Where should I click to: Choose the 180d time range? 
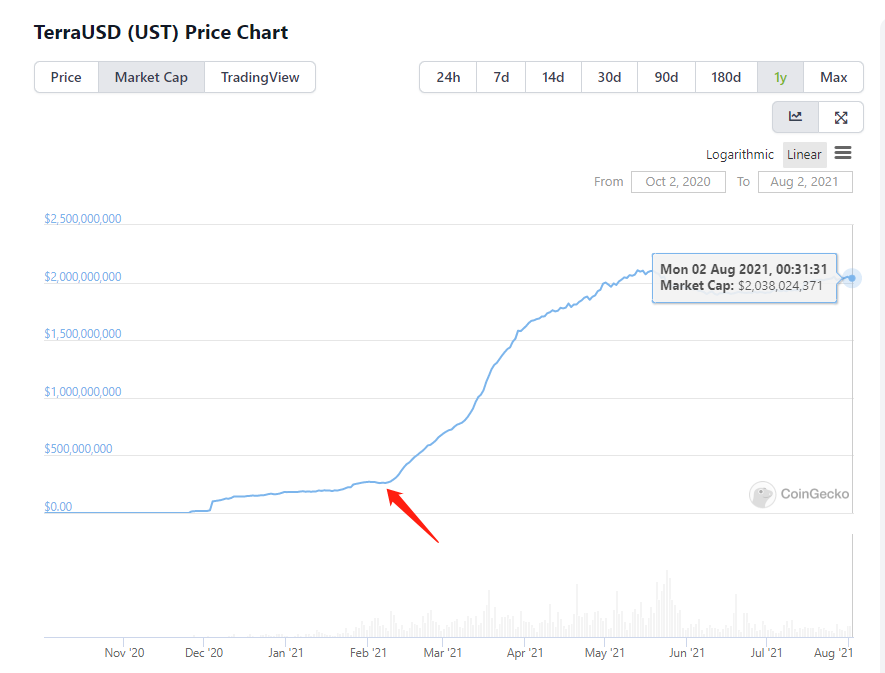point(726,77)
